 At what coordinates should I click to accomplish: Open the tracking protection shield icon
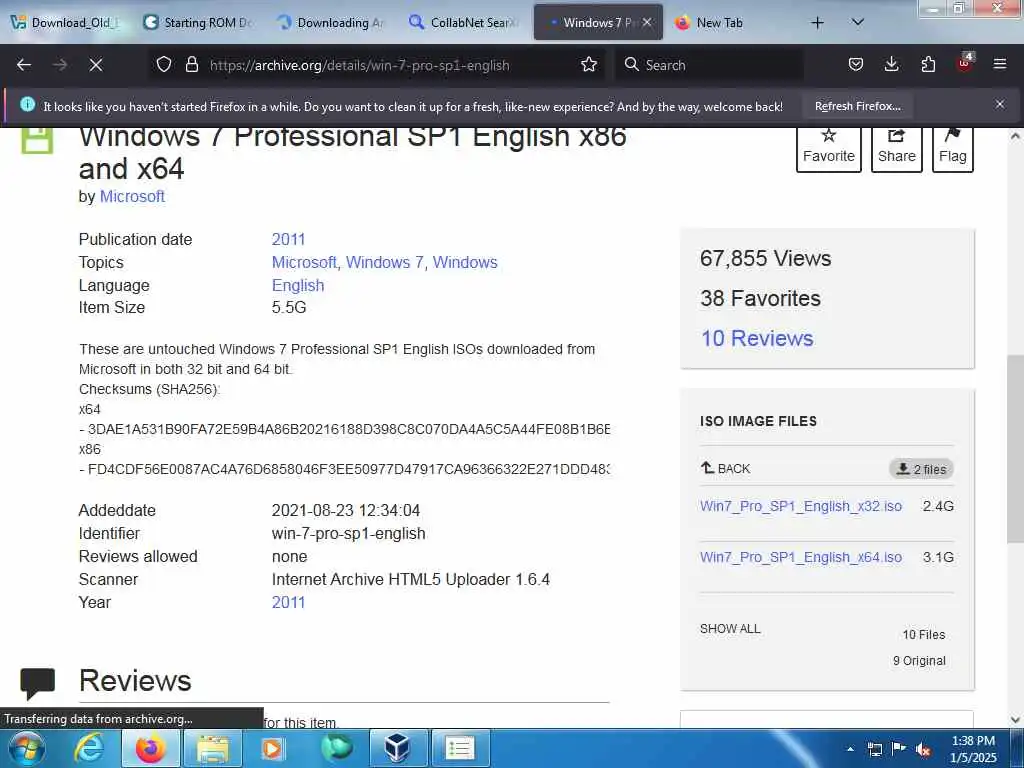164,64
